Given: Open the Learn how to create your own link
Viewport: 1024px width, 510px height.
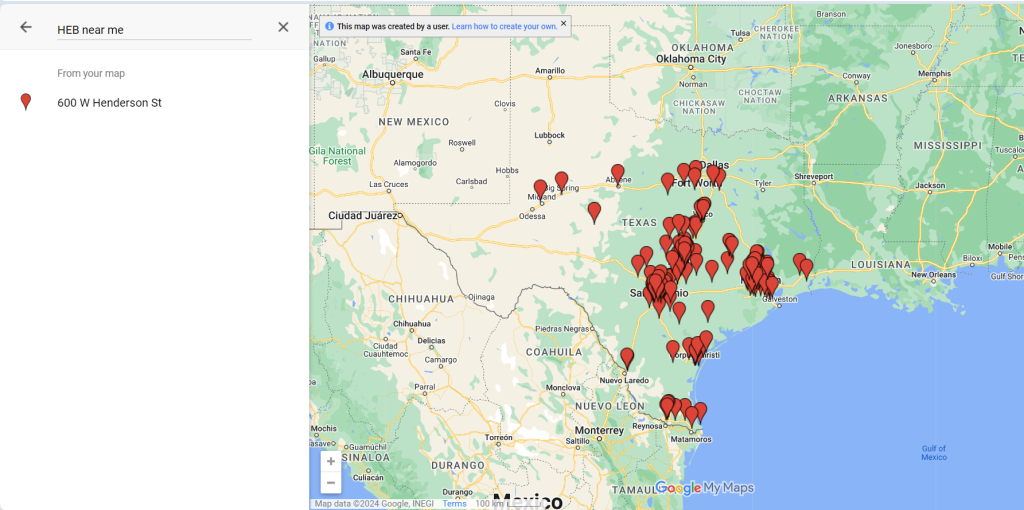Looking at the screenshot, I should click(x=502, y=26).
